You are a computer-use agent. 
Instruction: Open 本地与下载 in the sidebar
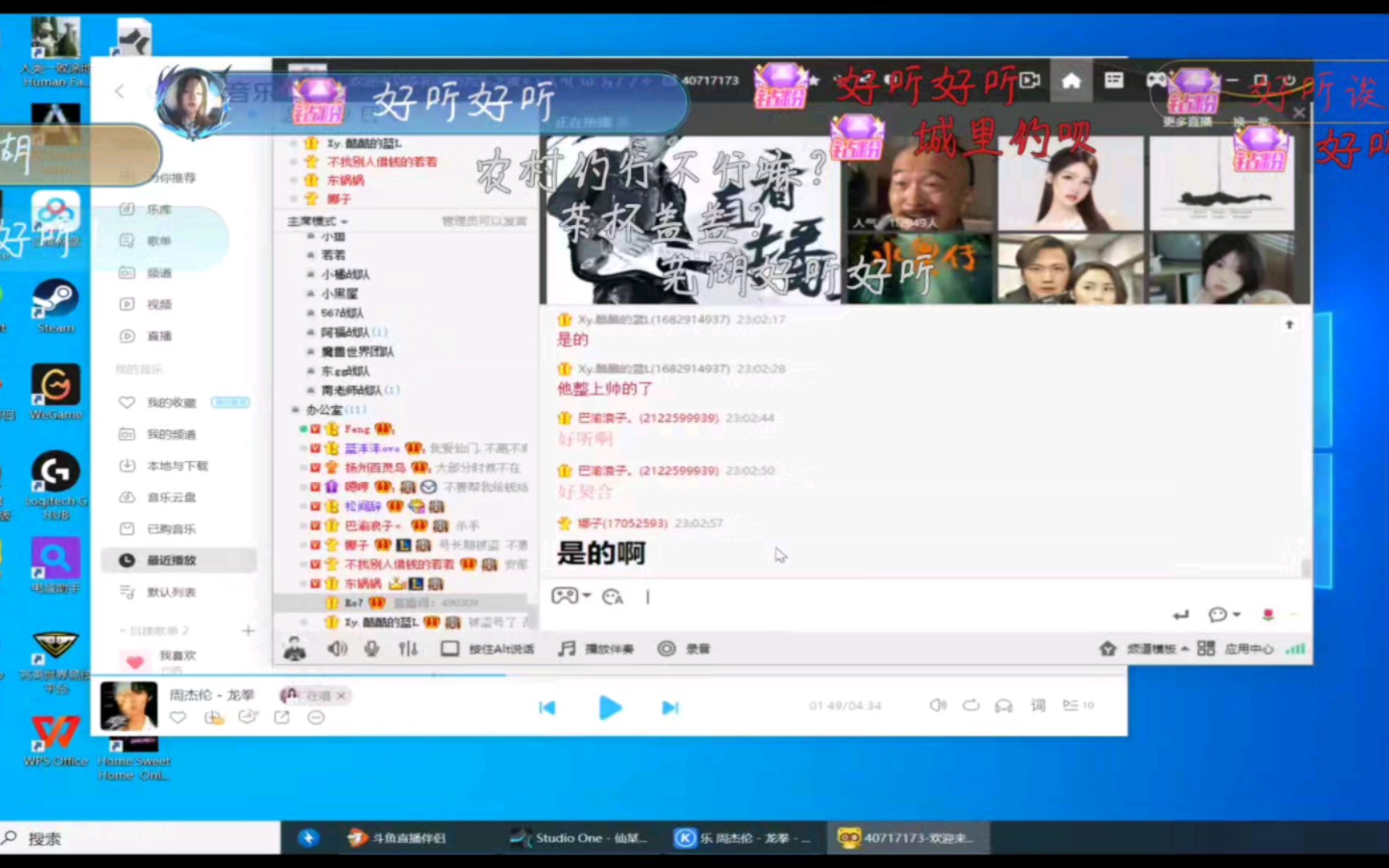click(177, 465)
